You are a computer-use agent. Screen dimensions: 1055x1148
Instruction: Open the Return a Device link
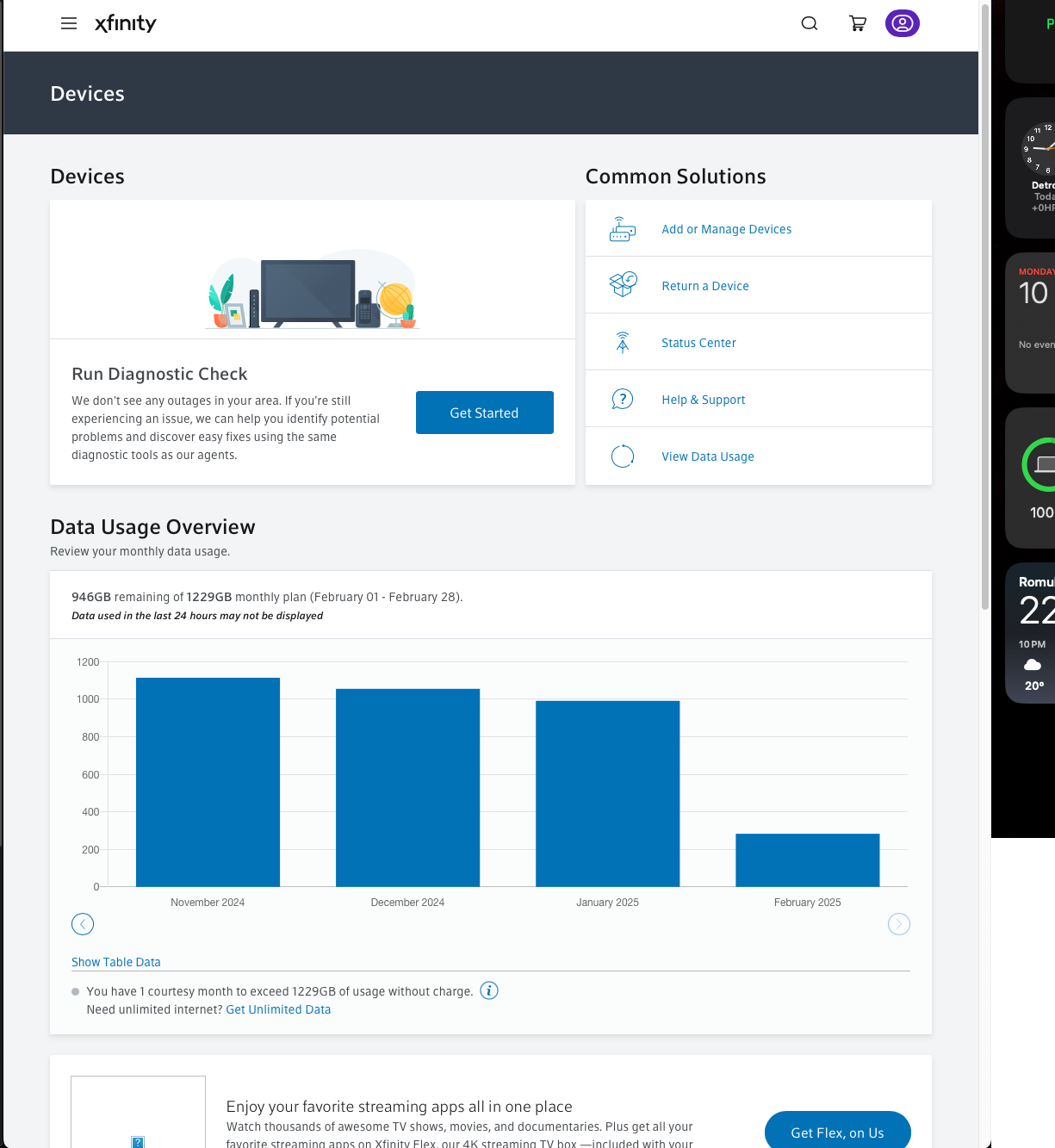(705, 286)
